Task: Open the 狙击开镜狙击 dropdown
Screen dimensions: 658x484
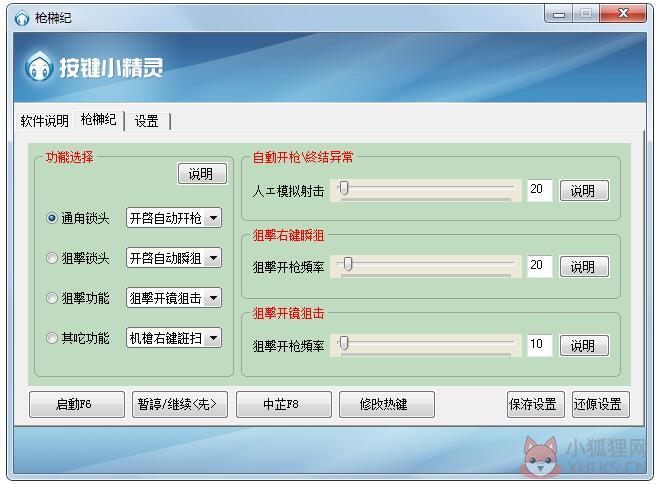Action: 174,298
